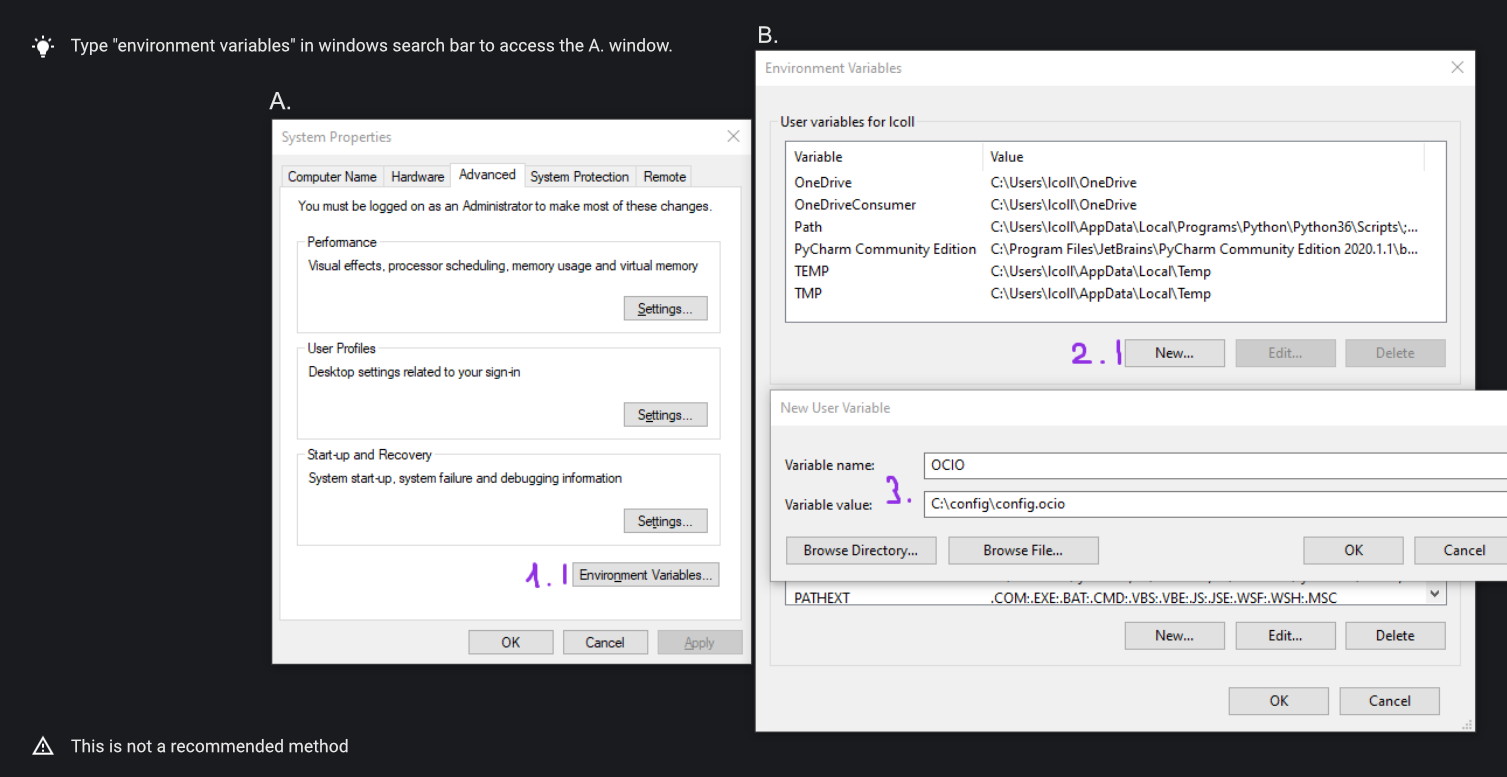Image resolution: width=1507 pixels, height=777 pixels.
Task: Click Browse File... button
Action: (x=1023, y=550)
